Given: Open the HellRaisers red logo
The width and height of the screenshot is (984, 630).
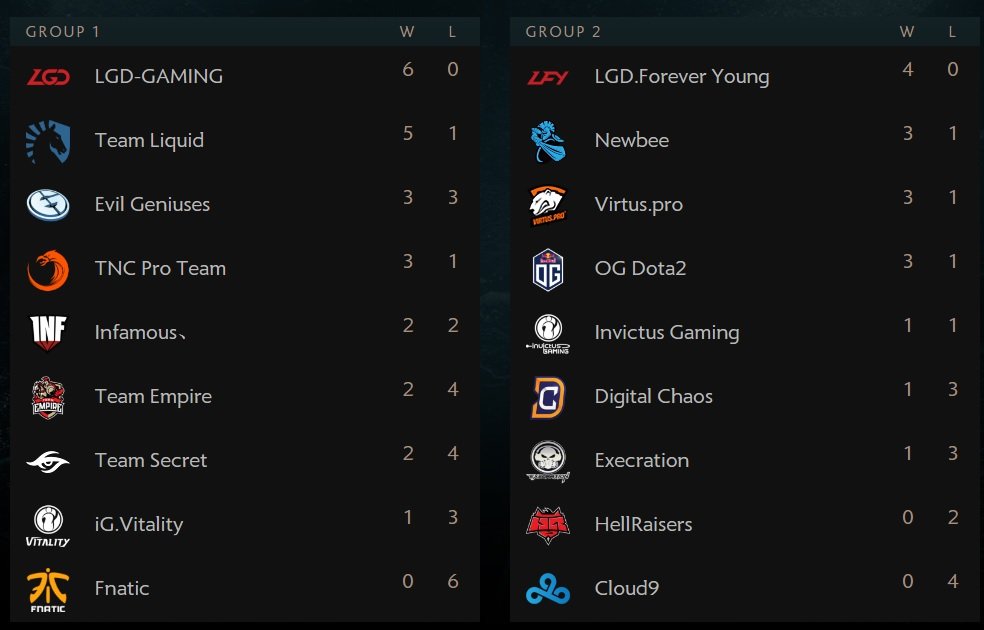Looking at the screenshot, I should click(548, 525).
